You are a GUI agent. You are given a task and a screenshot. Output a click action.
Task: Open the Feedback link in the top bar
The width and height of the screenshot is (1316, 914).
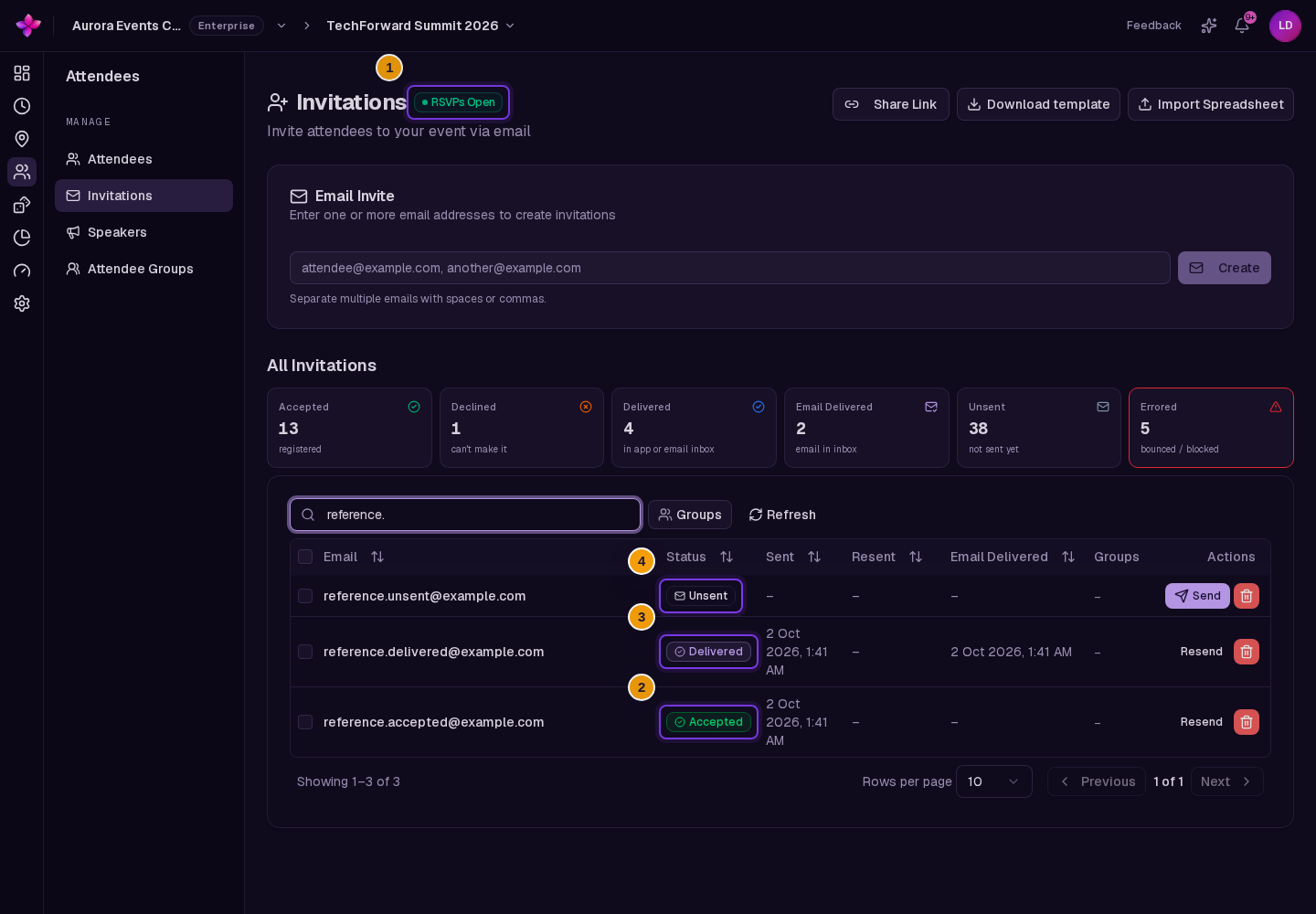1153,26
